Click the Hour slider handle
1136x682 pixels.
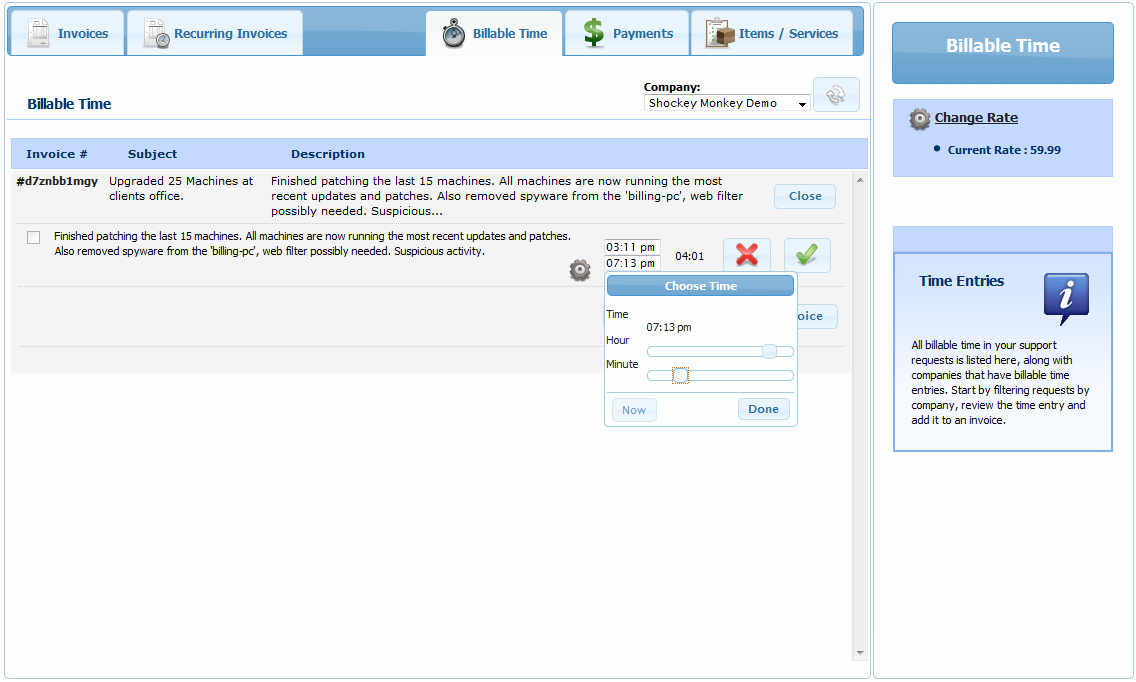pos(769,351)
